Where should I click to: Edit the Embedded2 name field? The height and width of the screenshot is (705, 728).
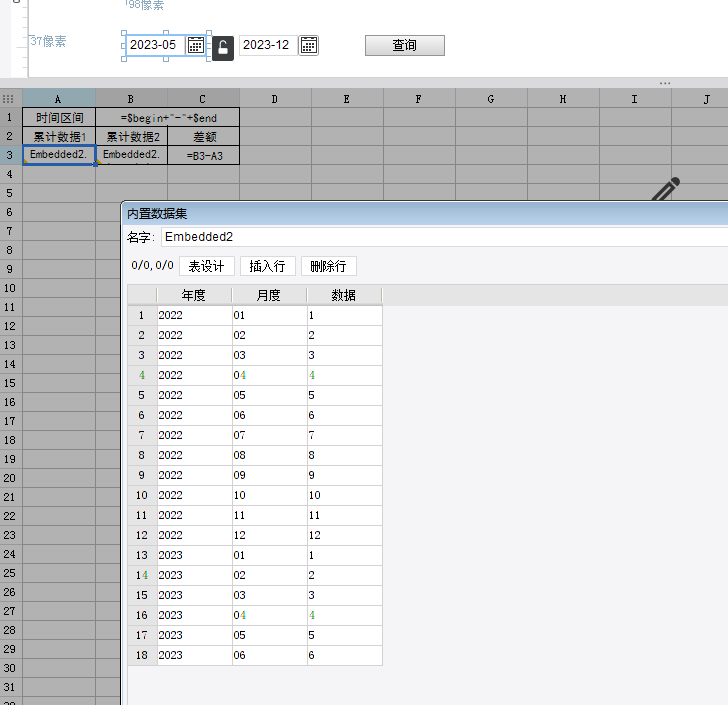(444, 237)
